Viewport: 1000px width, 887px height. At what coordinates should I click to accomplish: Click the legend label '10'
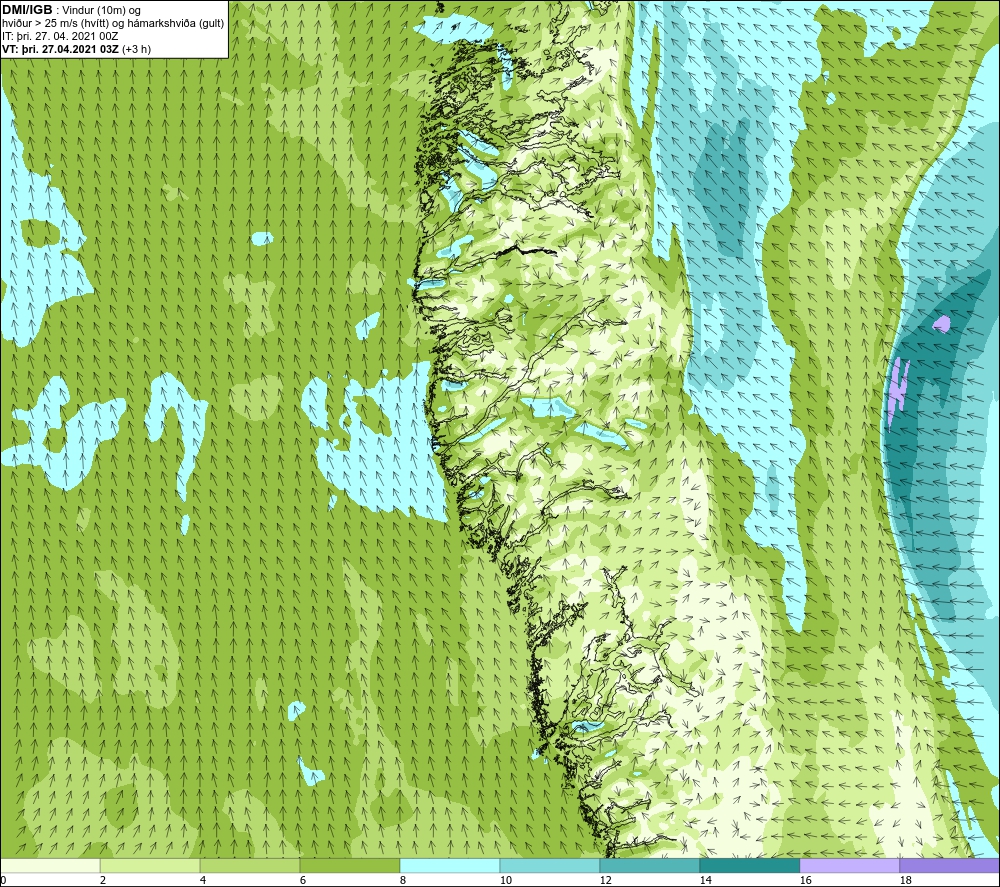(x=506, y=880)
